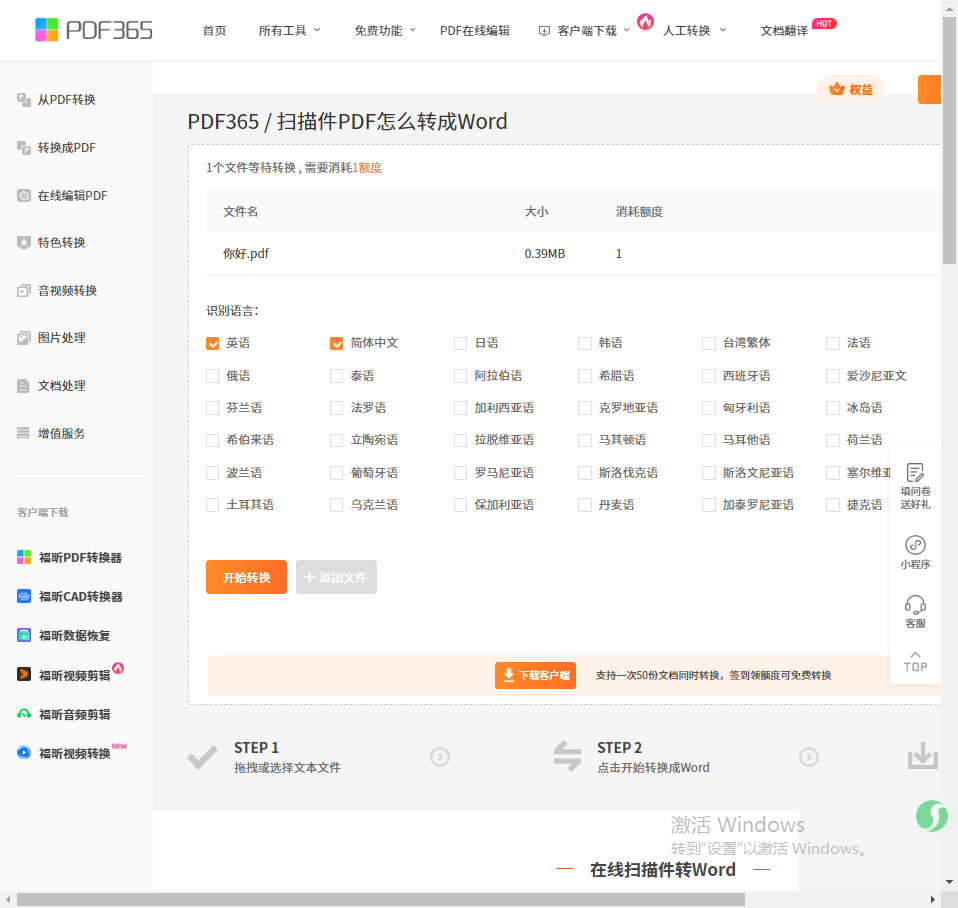Image resolution: width=958 pixels, height=908 pixels.
Task: Select the 法语 checkbox
Action: pos(833,343)
